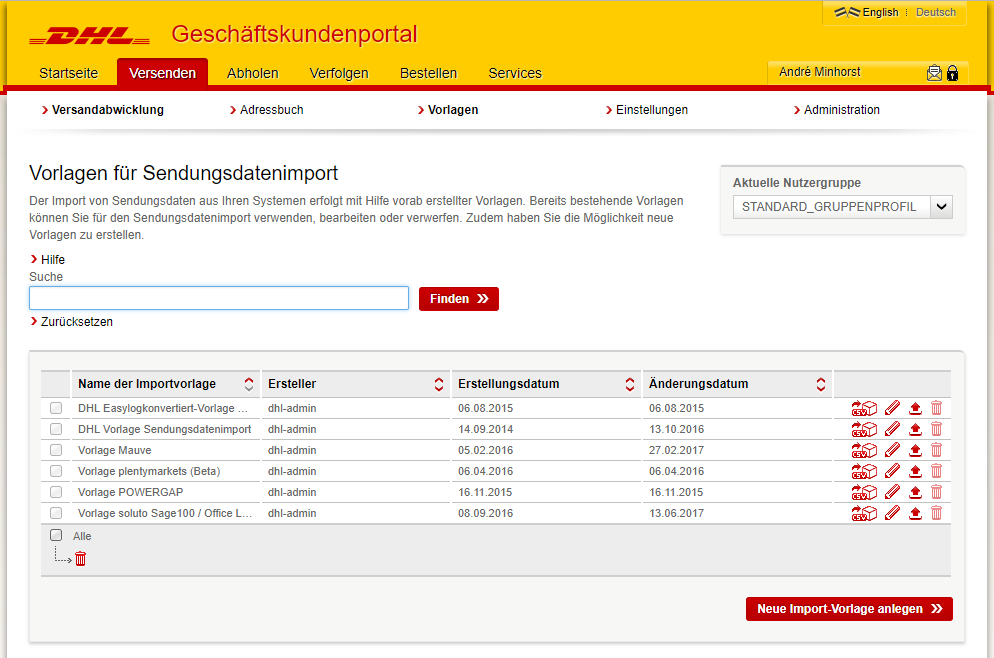Sort by Name der Importvorlage column
This screenshot has height=658, width=994.
(248, 384)
